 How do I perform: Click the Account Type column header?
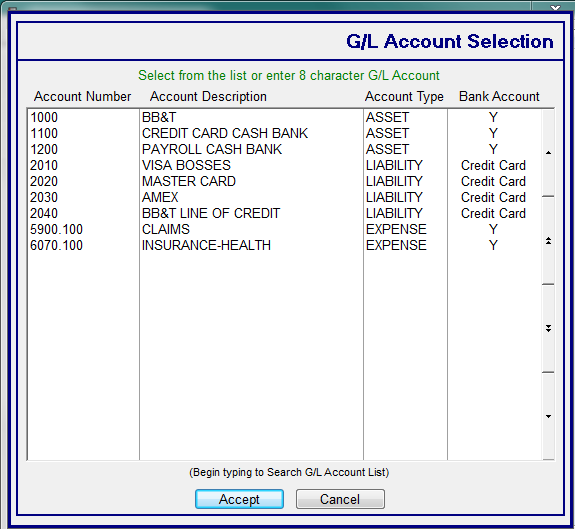[x=404, y=96]
